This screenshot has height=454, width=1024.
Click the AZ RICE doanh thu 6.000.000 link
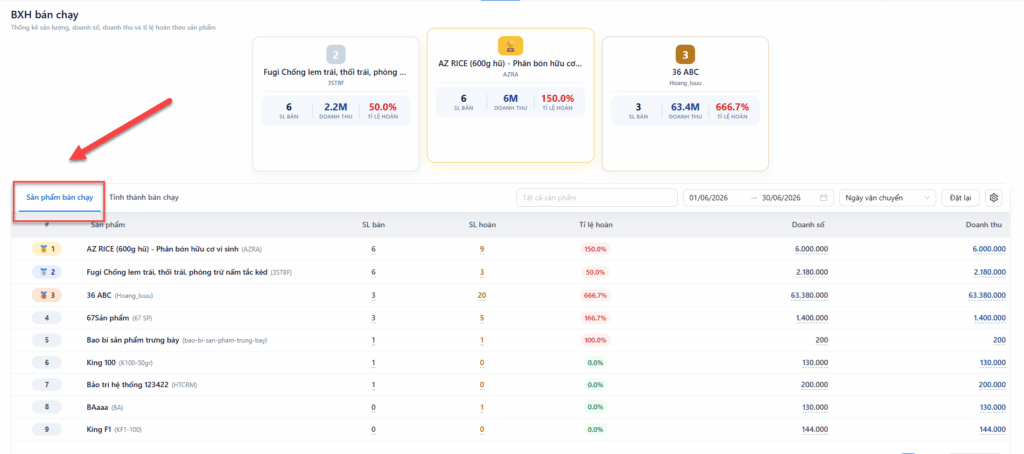pyautogui.click(x=989, y=249)
